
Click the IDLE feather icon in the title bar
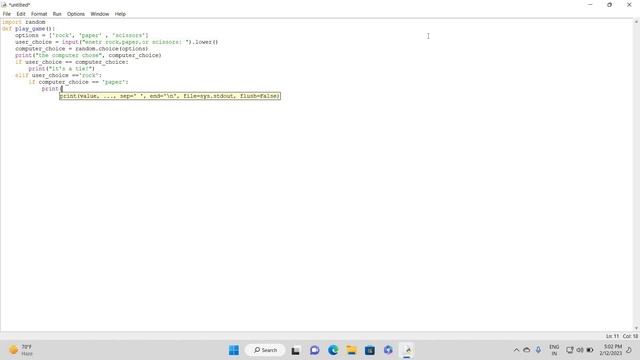tap(4, 5)
